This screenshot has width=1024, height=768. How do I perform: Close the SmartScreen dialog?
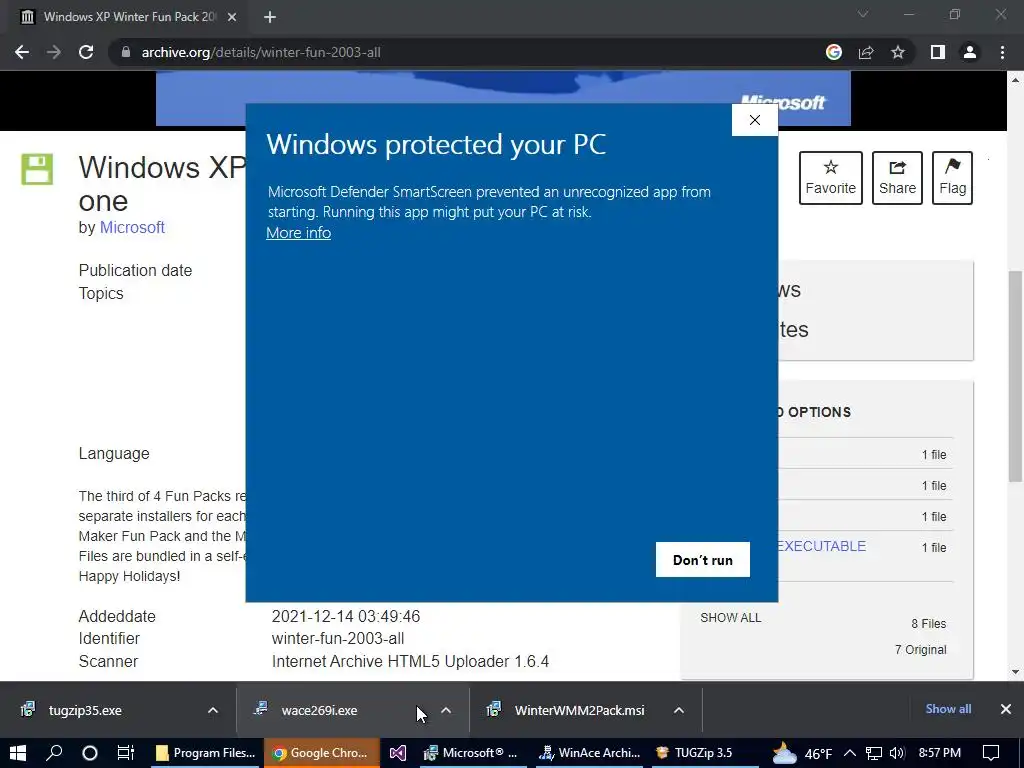pyautogui.click(x=755, y=120)
